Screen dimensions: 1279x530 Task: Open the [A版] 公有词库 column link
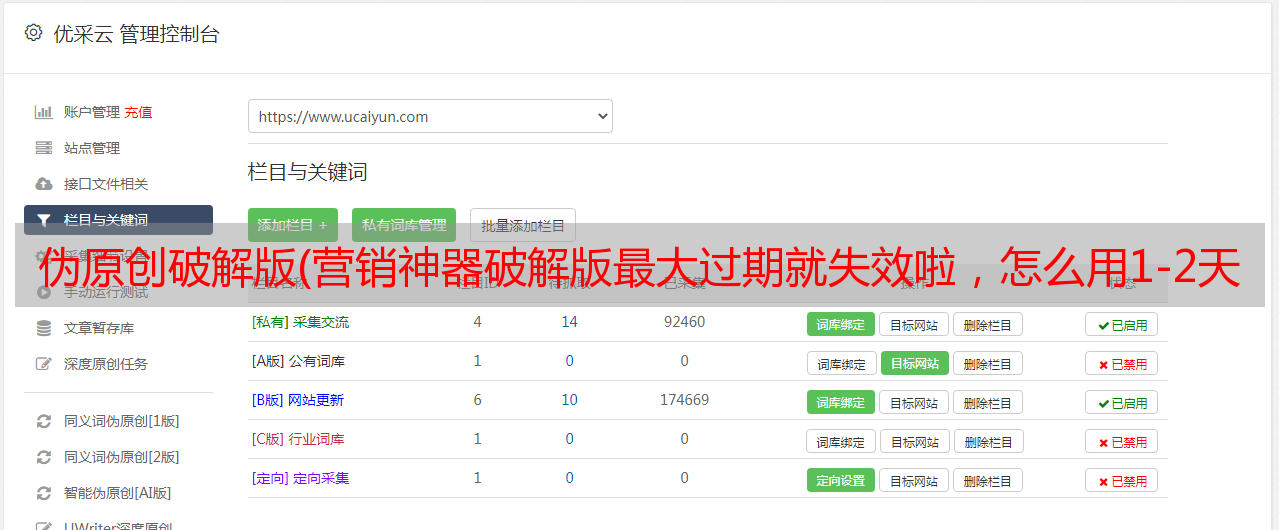click(x=298, y=361)
